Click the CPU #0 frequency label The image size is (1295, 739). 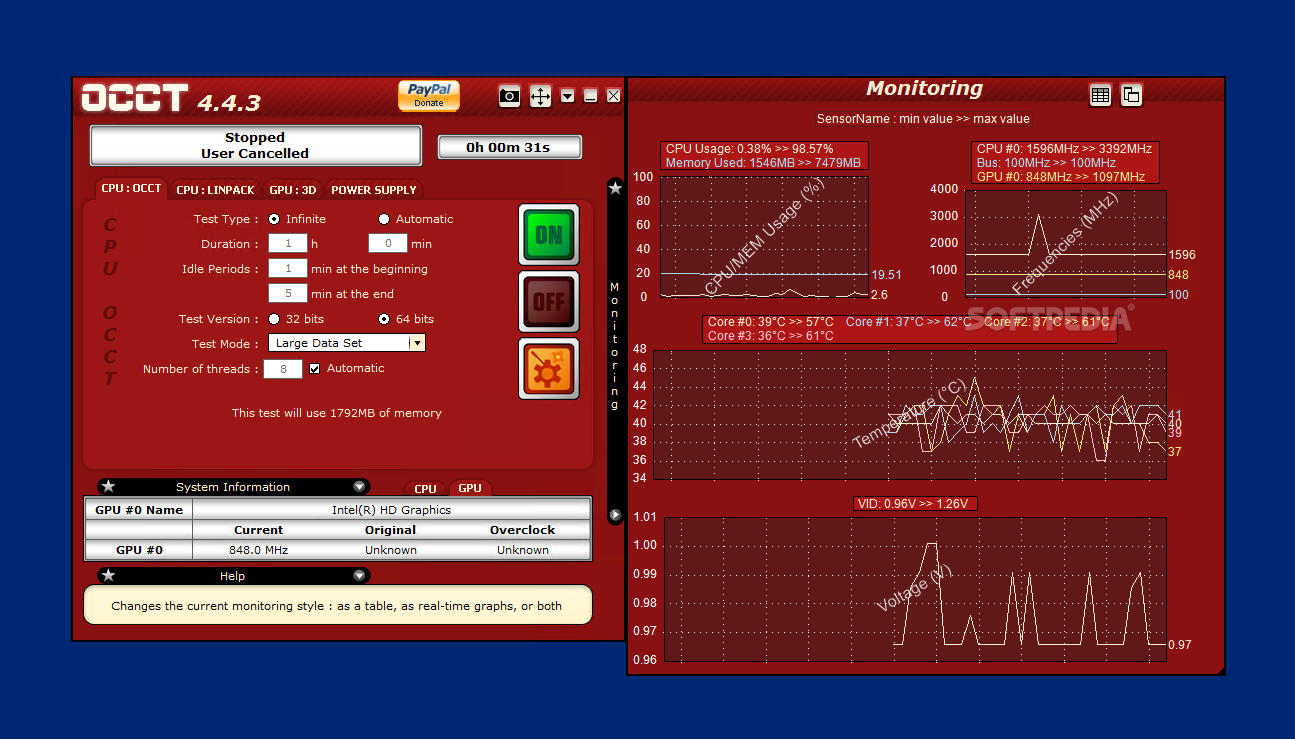[1064, 149]
